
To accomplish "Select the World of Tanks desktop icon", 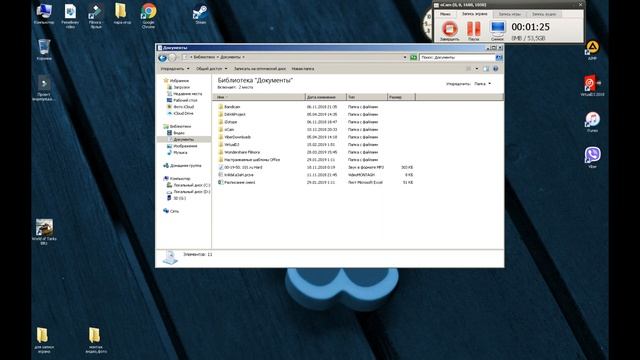I will 44,232.
